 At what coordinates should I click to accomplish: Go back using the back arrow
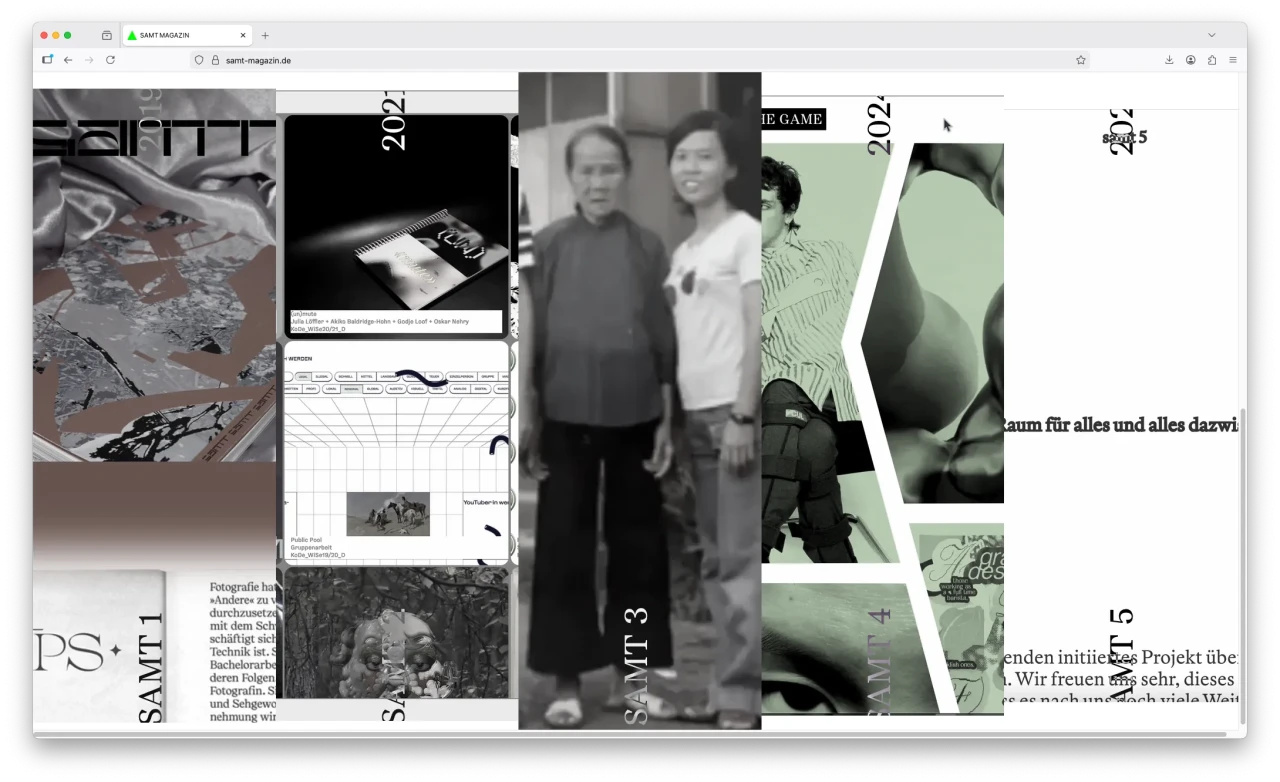(x=68, y=60)
